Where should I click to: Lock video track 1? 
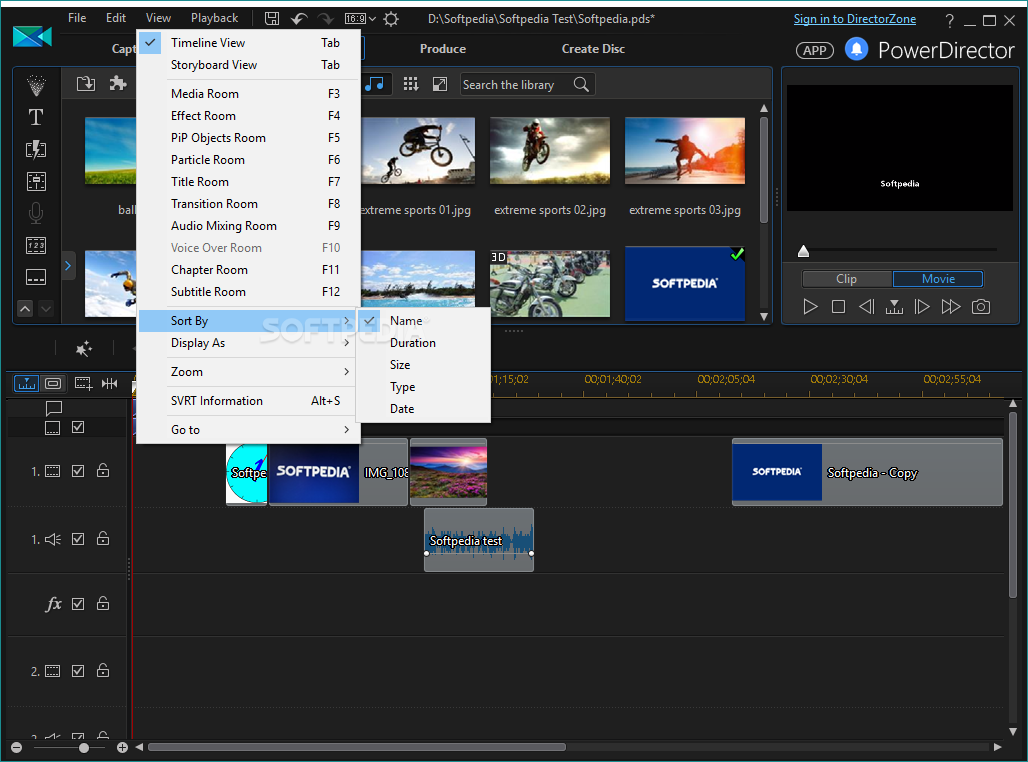103,470
